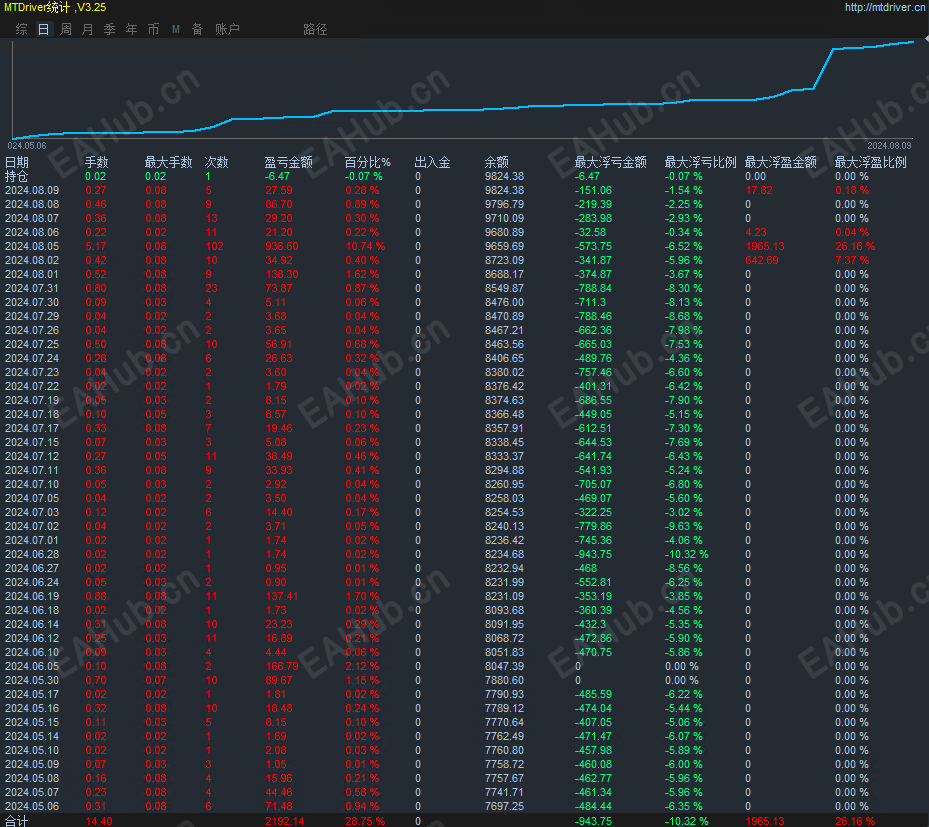Switch to the 年 yearly tab
This screenshot has width=929, height=827.
pos(132,29)
